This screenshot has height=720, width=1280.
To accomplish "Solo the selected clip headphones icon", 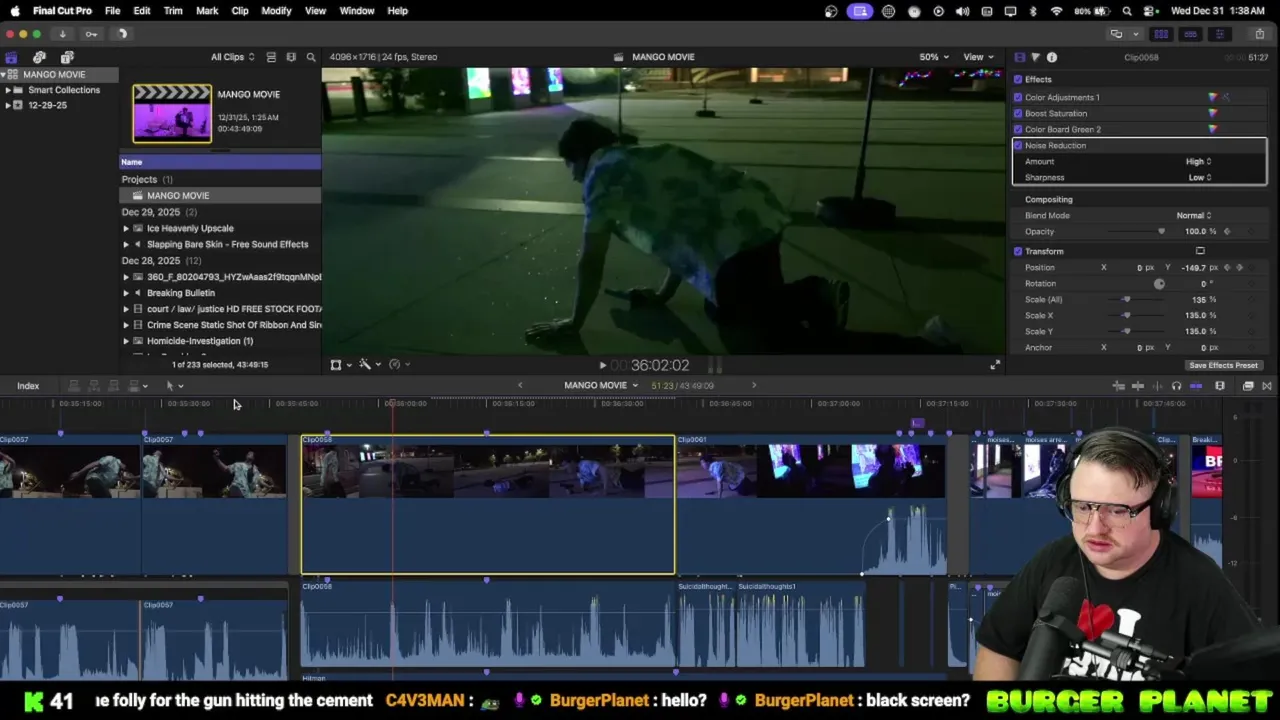I will click(1176, 386).
